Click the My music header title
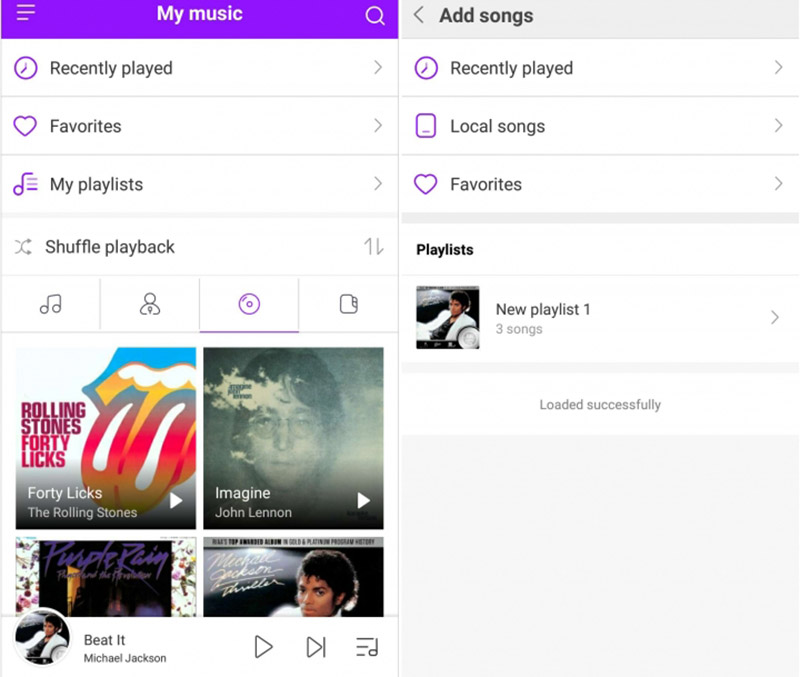 click(199, 14)
